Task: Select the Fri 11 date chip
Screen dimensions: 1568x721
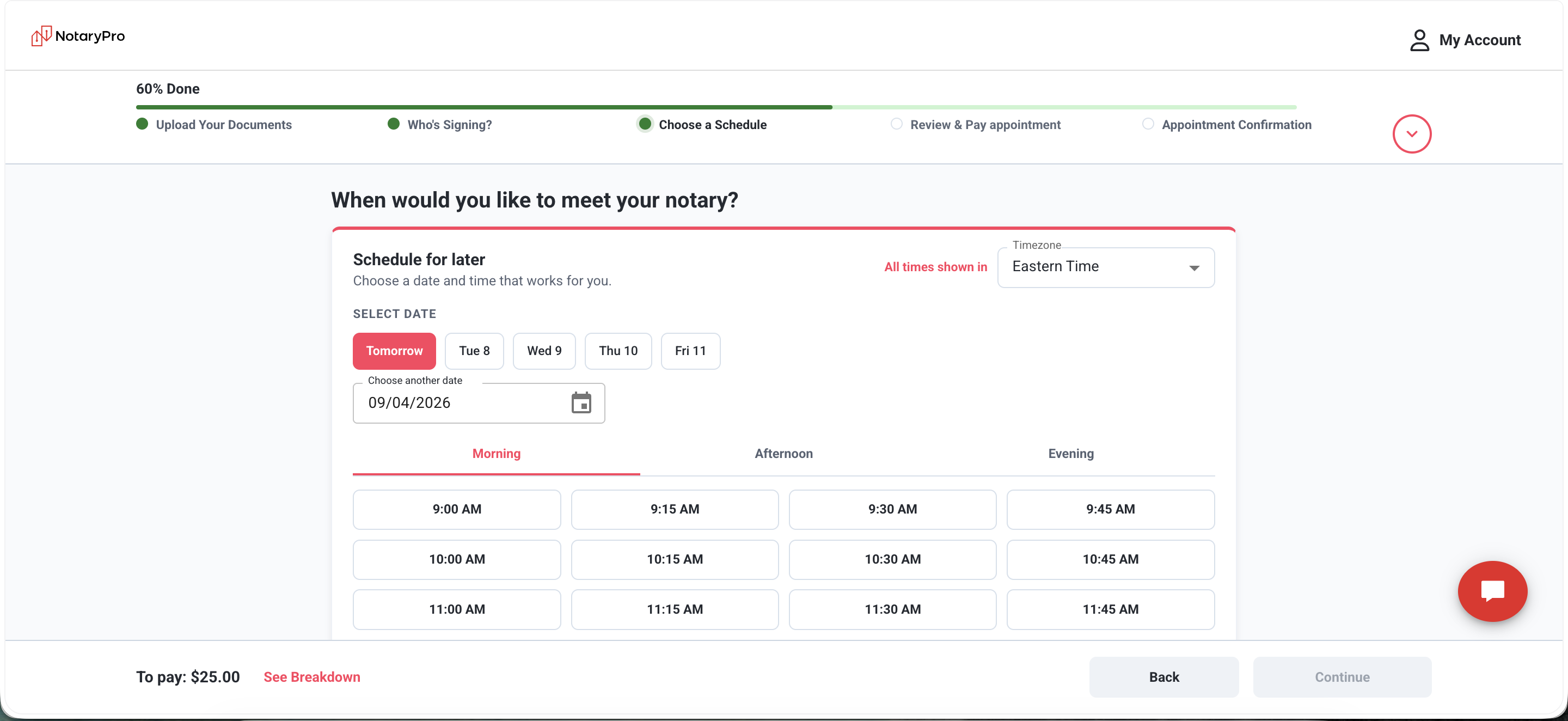Action: 690,351
